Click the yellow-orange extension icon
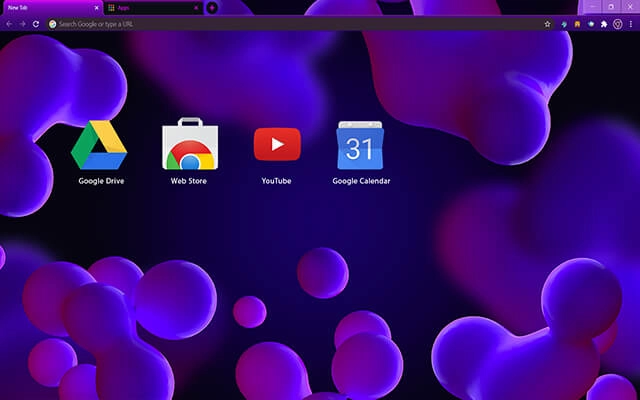640x400 pixels. [577, 24]
